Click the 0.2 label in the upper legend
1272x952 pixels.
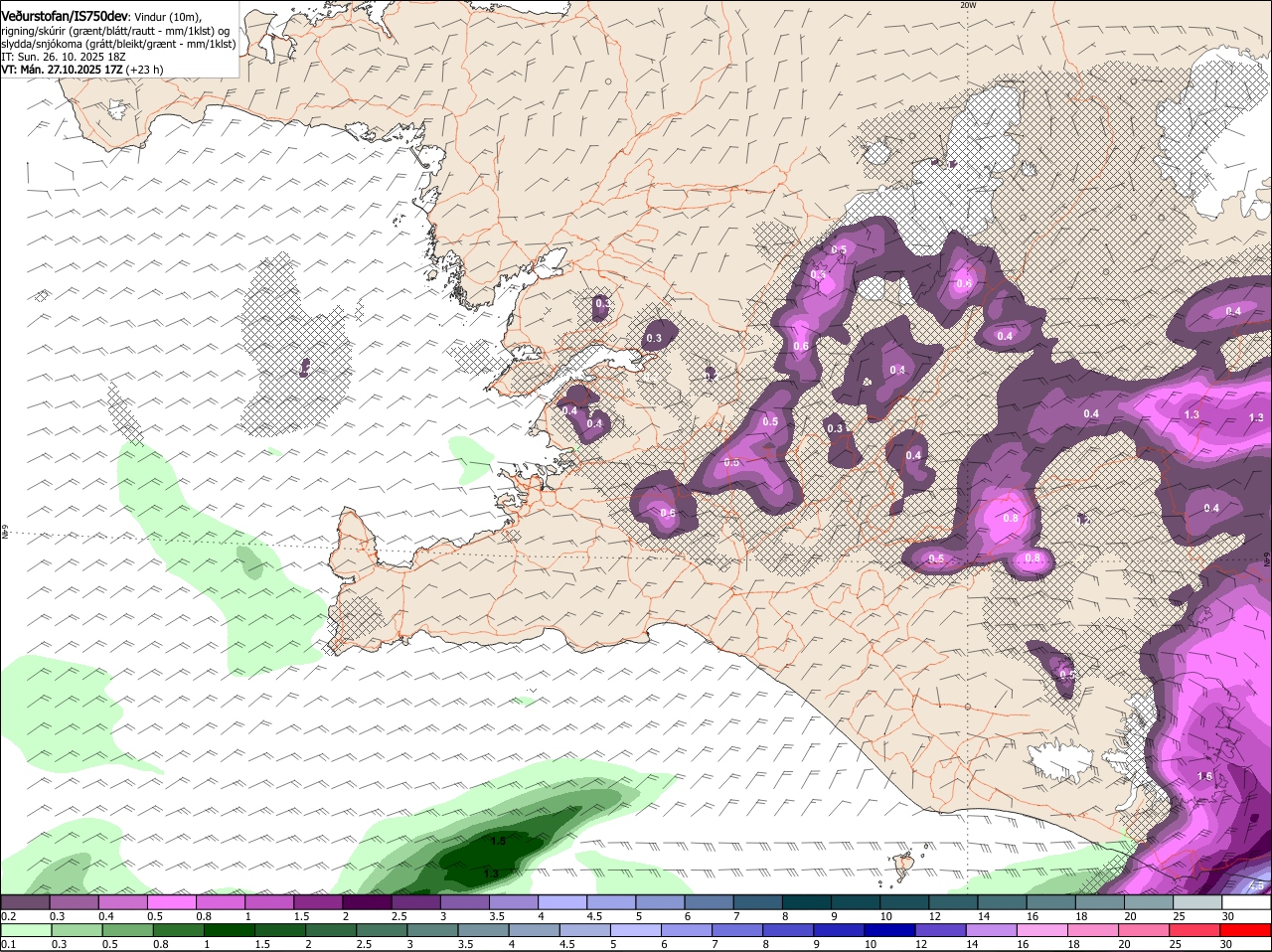pos(7,915)
